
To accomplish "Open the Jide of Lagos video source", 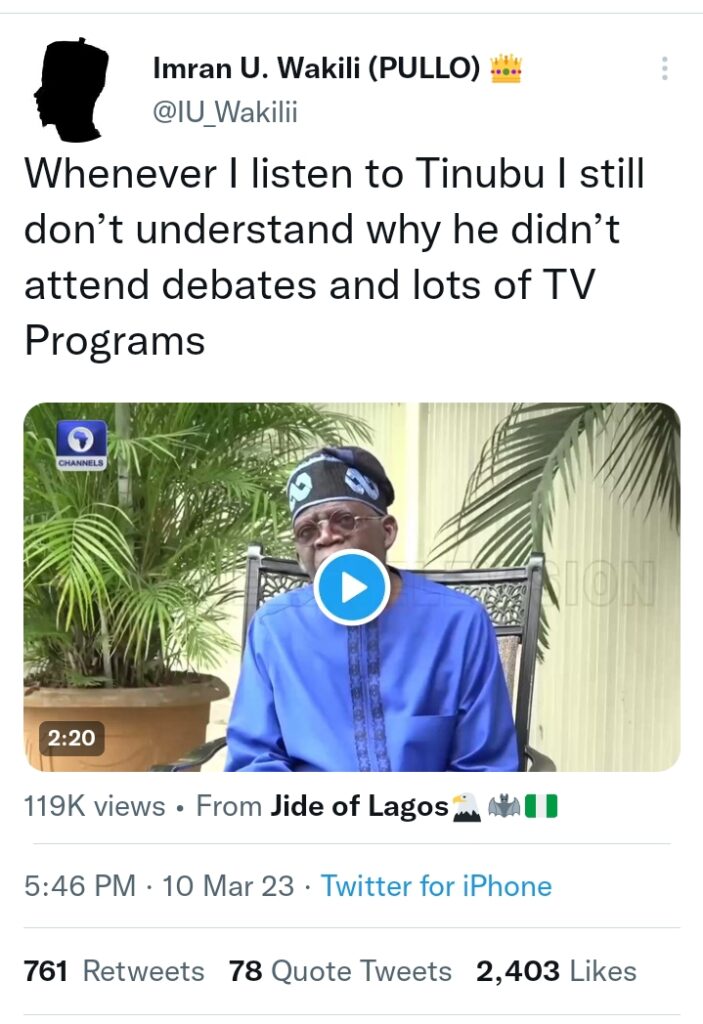I will [359, 807].
